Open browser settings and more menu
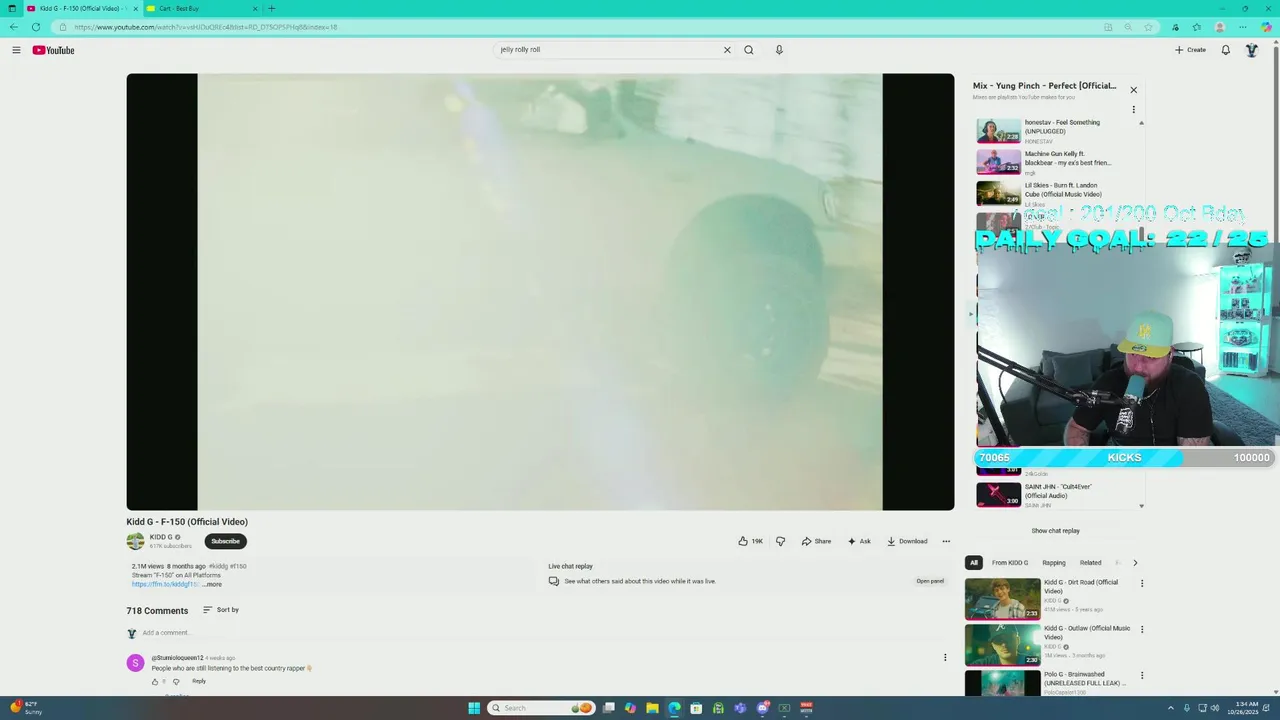This screenshot has height=720, width=1280. click(x=1243, y=27)
